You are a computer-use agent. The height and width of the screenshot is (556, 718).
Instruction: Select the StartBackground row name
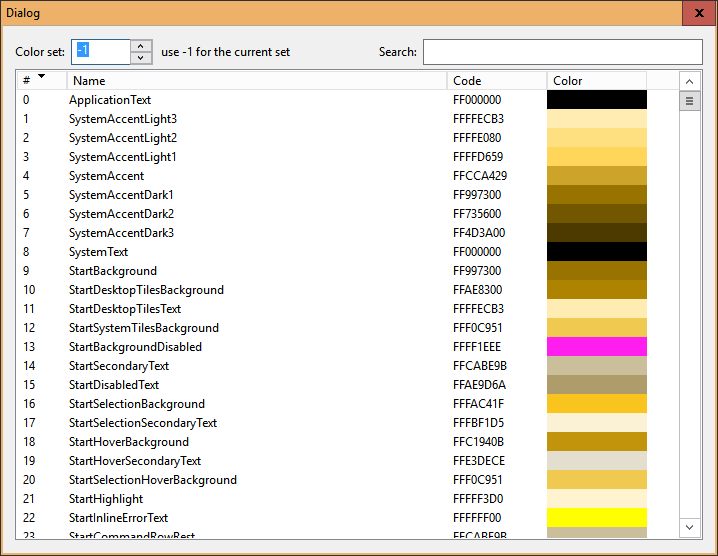[113, 271]
